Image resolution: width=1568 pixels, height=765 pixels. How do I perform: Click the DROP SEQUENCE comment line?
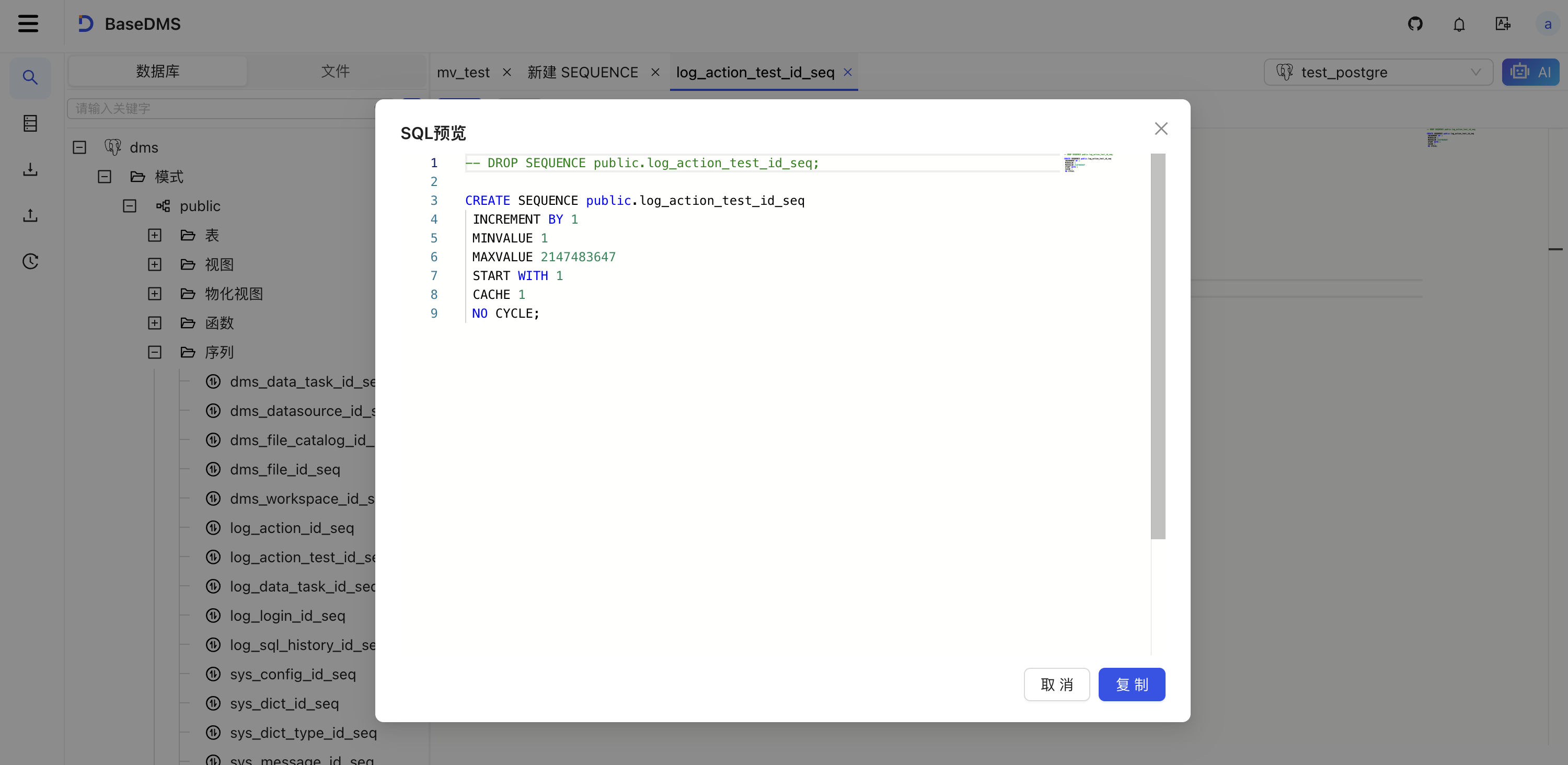click(641, 163)
